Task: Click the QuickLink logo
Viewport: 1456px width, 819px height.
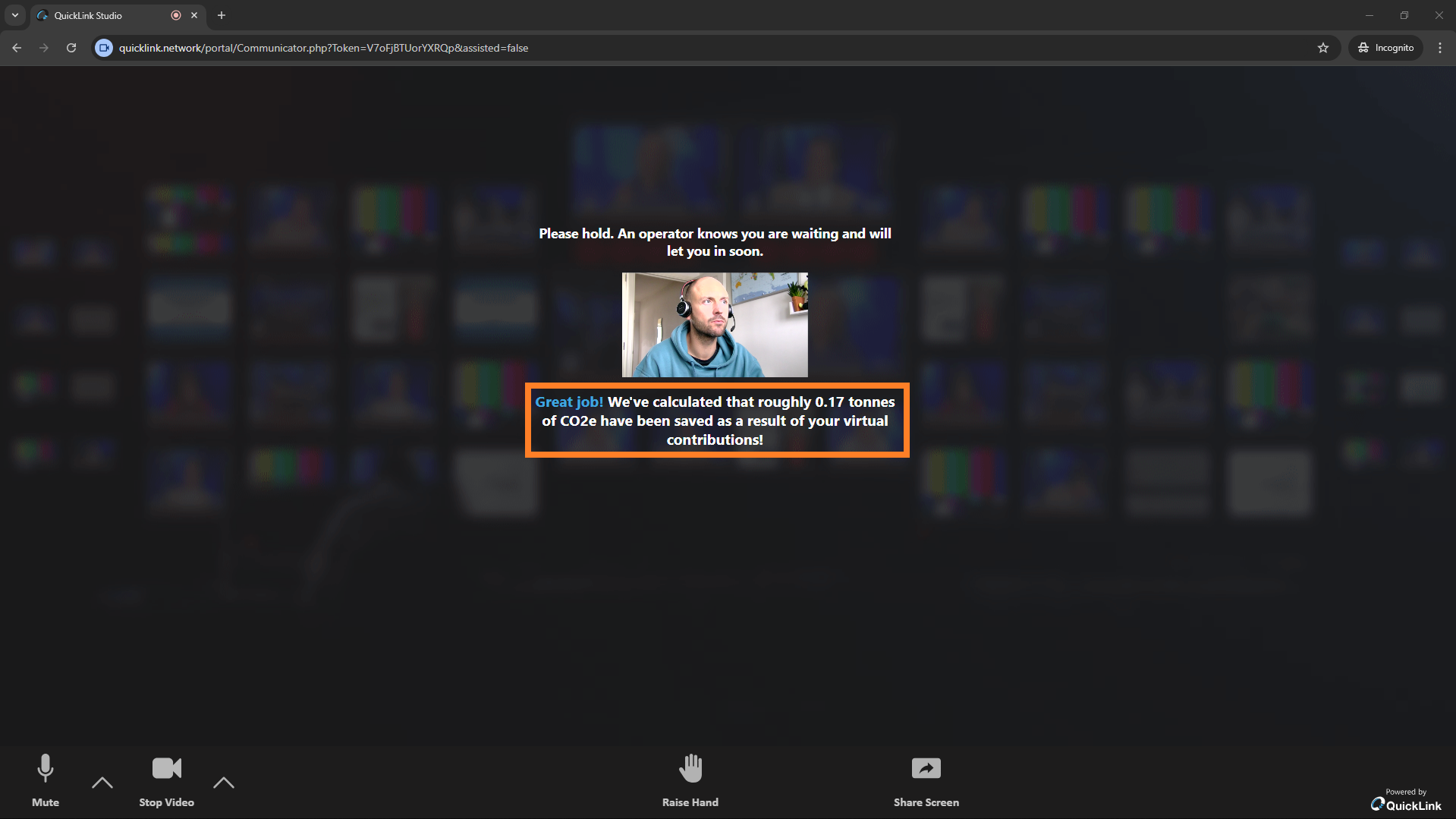Action: (1406, 805)
